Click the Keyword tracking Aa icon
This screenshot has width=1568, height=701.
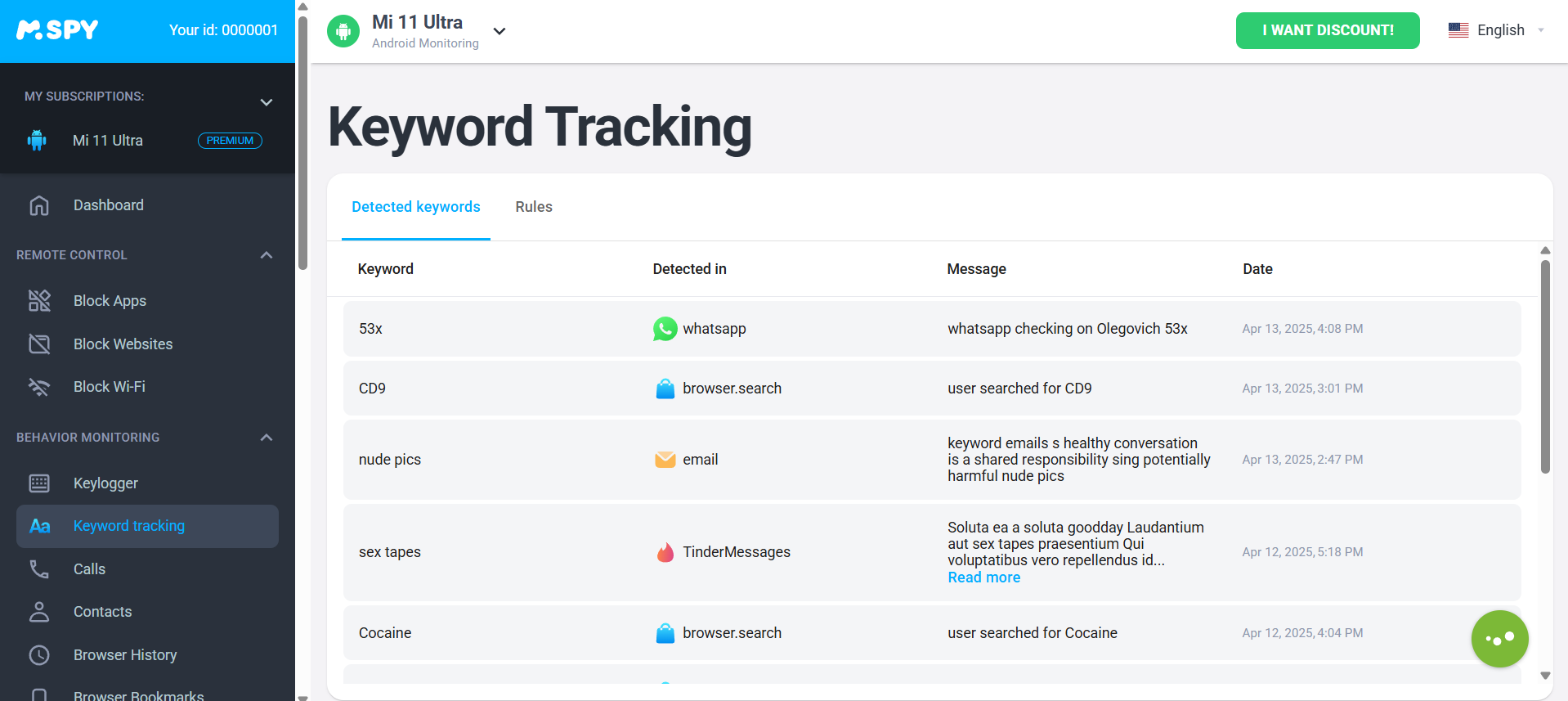coord(39,526)
